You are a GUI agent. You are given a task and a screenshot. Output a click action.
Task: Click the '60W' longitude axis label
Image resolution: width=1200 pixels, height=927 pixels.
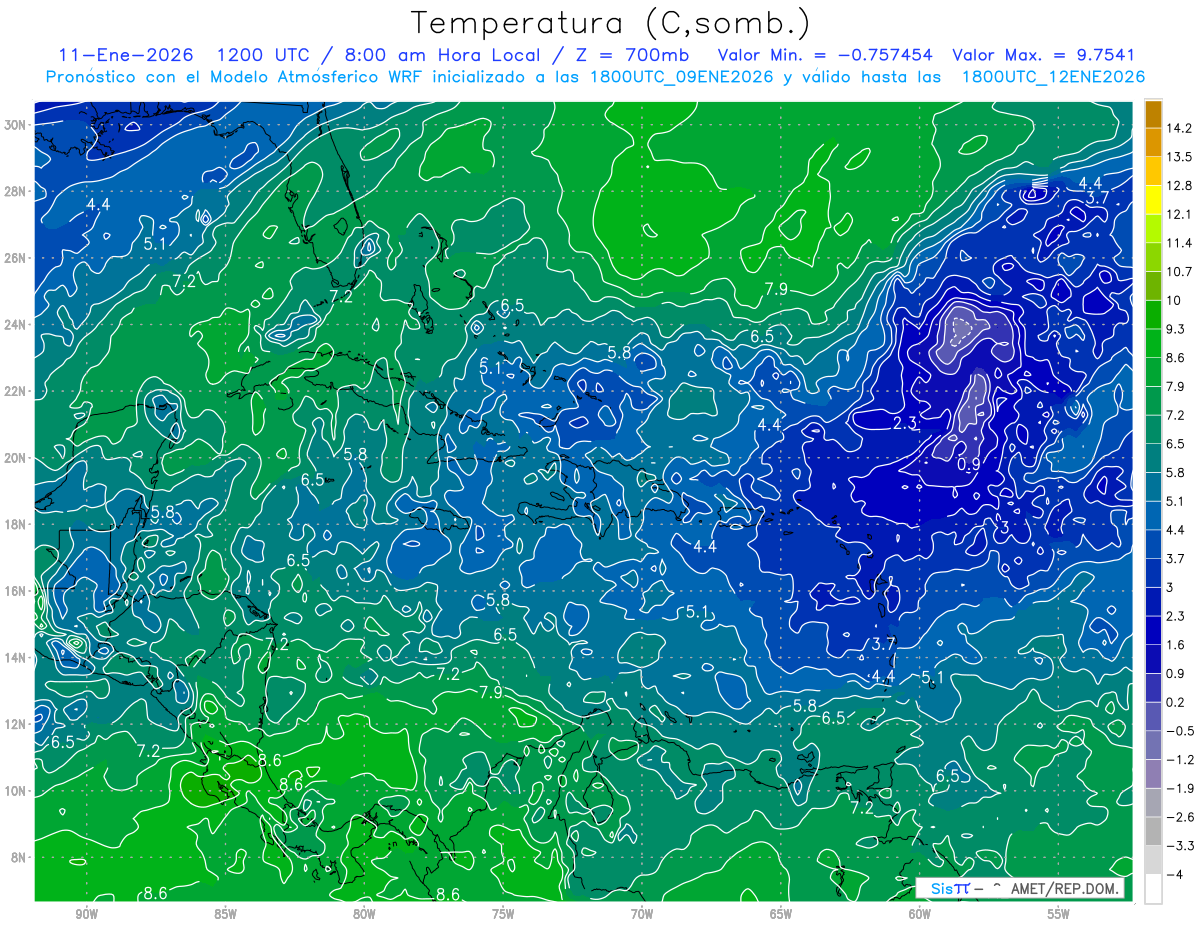[920, 915]
